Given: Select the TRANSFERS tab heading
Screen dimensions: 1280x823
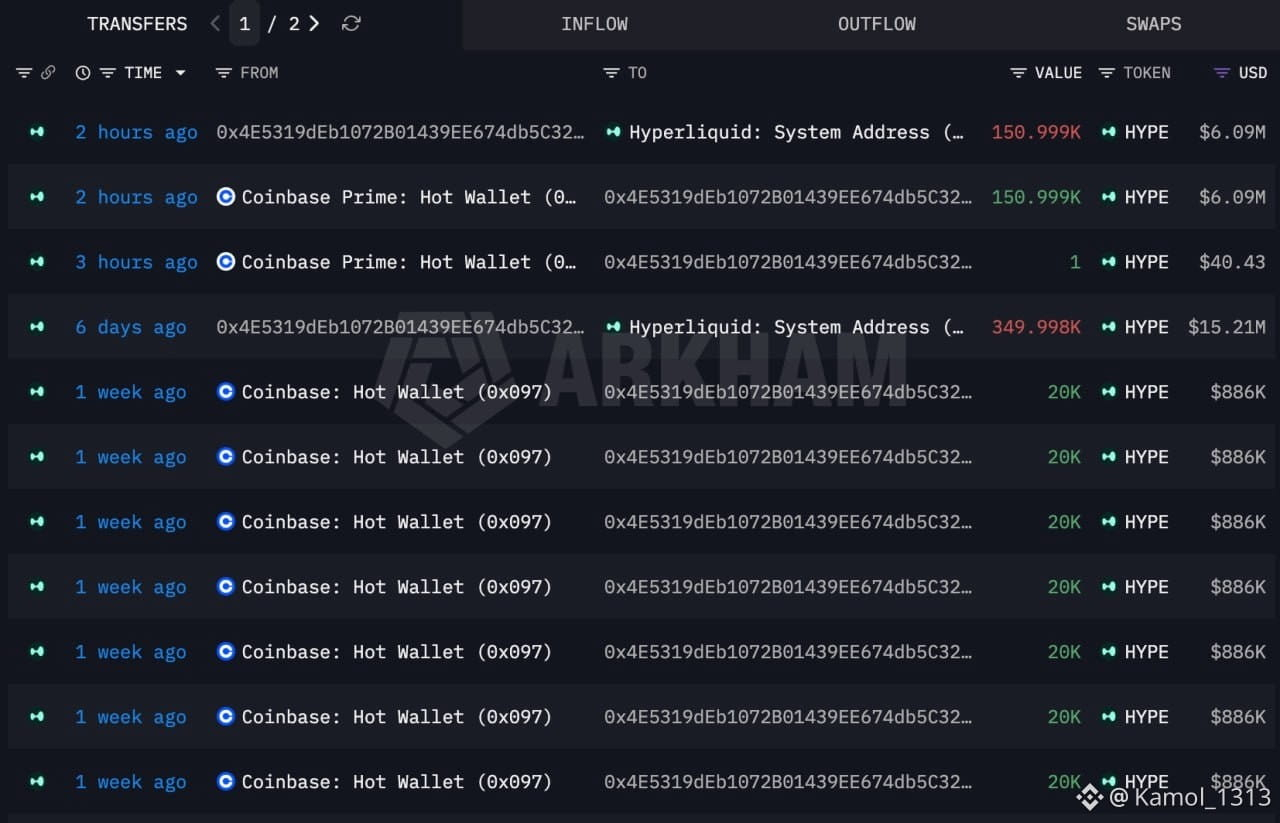Looking at the screenshot, I should click(137, 24).
